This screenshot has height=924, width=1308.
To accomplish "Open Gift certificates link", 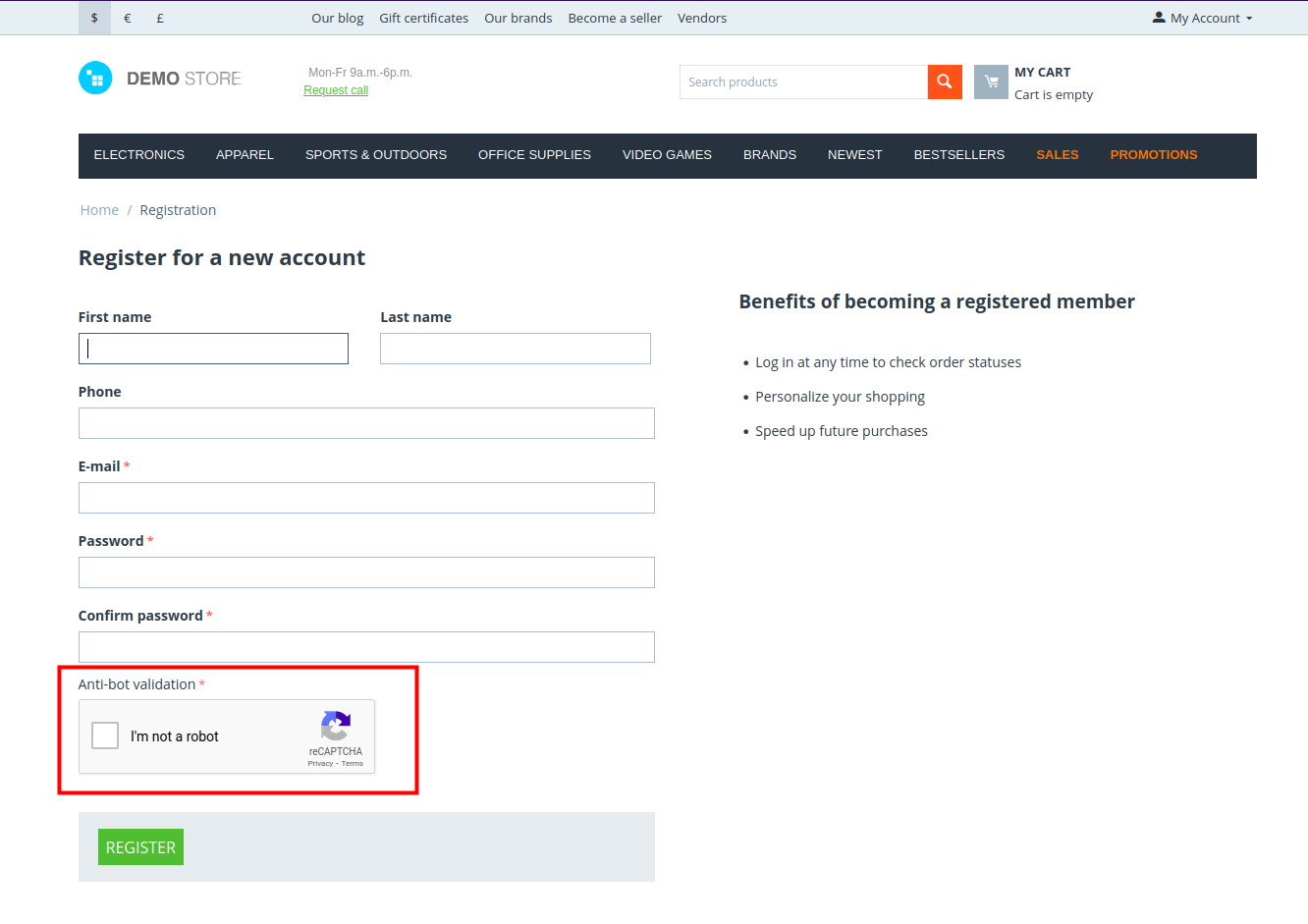I will [424, 18].
